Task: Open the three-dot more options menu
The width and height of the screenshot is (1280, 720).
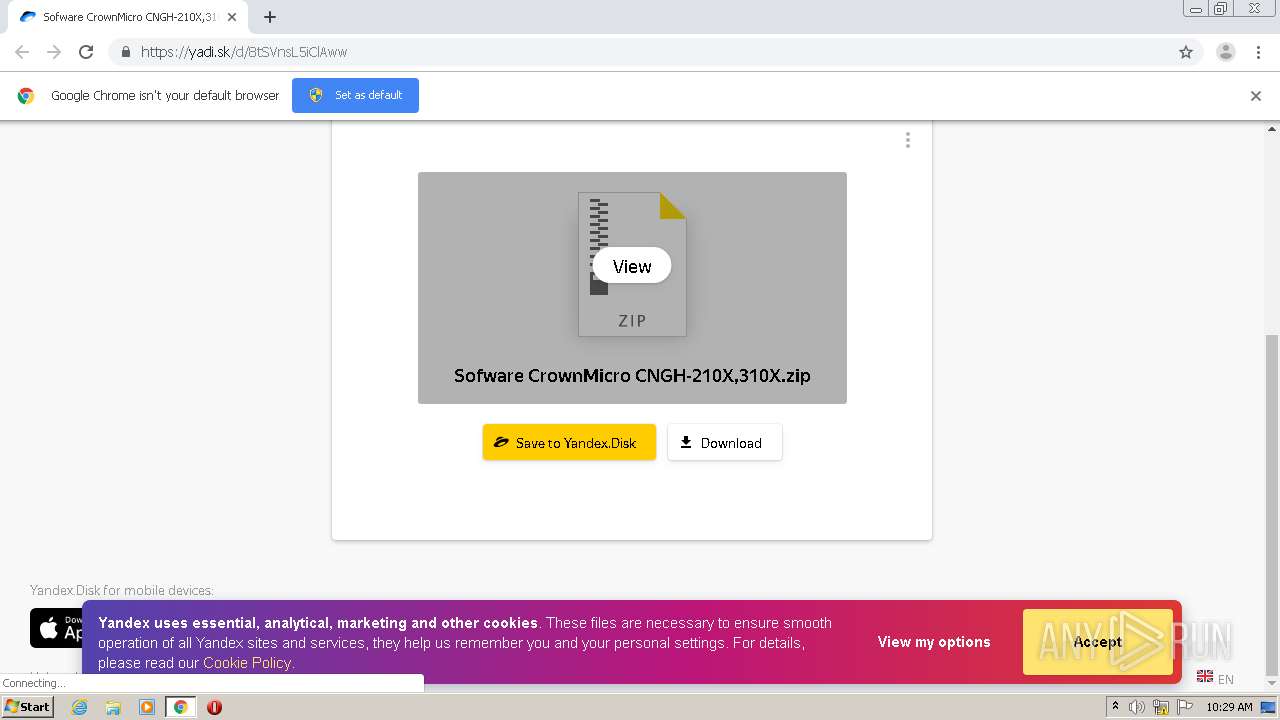Action: tap(907, 141)
